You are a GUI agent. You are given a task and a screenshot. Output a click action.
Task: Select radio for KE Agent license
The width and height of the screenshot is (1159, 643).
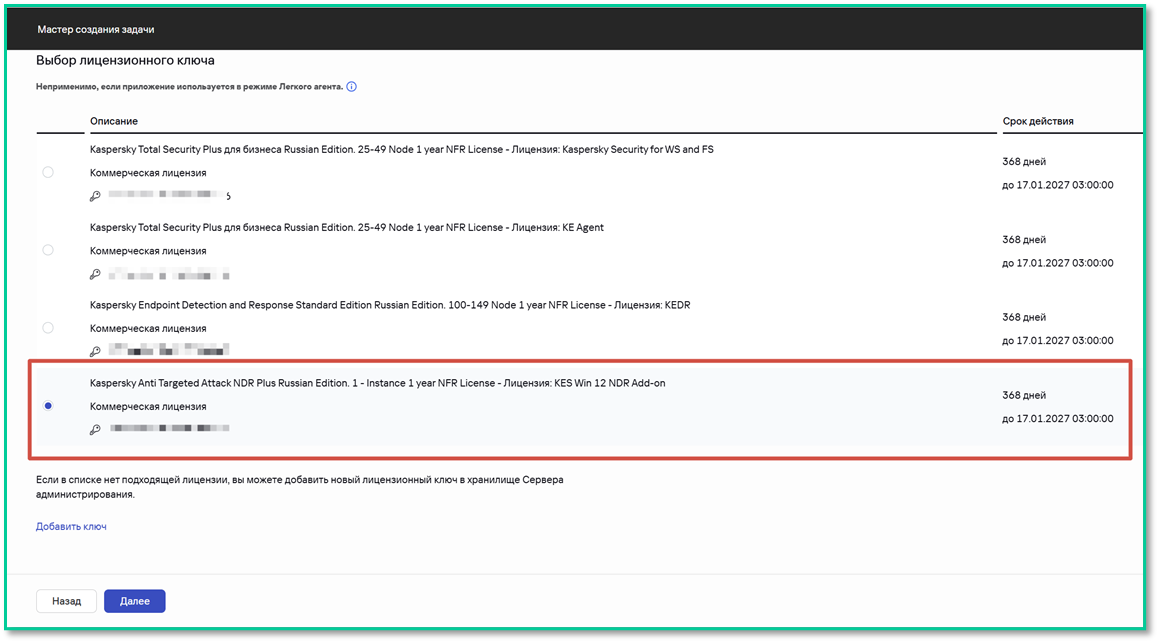tap(48, 250)
